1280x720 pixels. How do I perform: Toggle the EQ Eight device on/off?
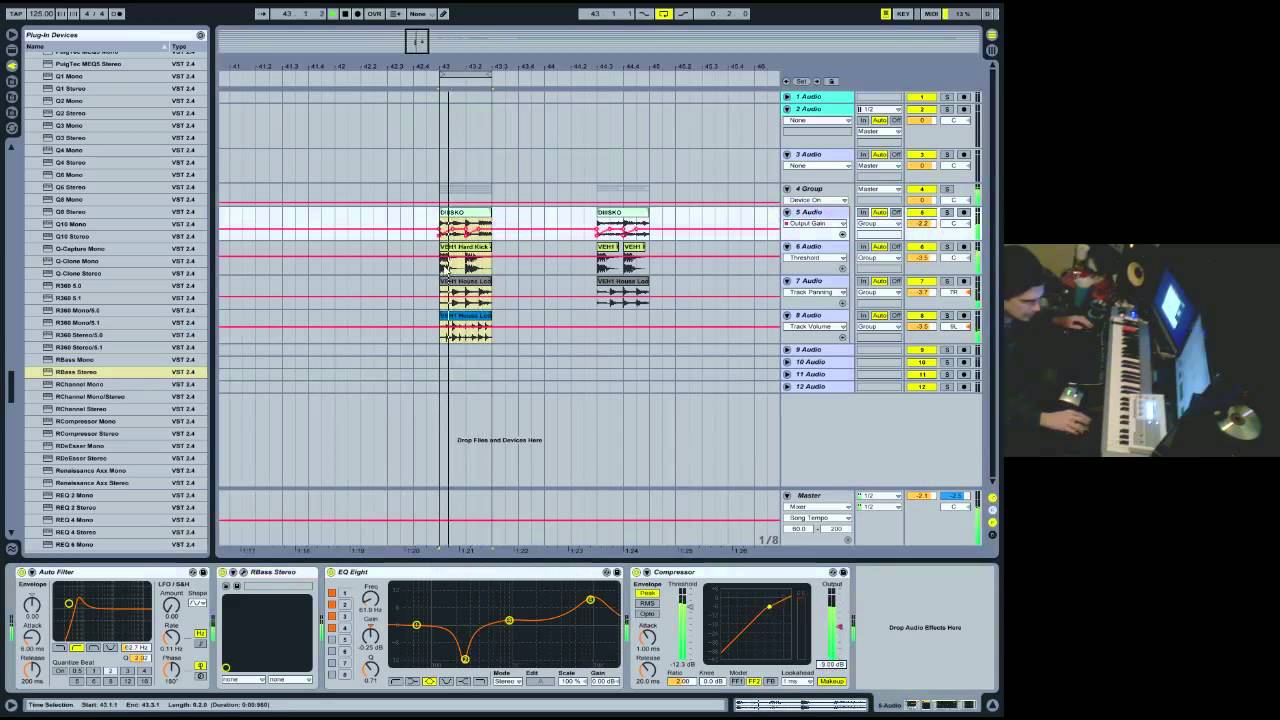(332, 572)
